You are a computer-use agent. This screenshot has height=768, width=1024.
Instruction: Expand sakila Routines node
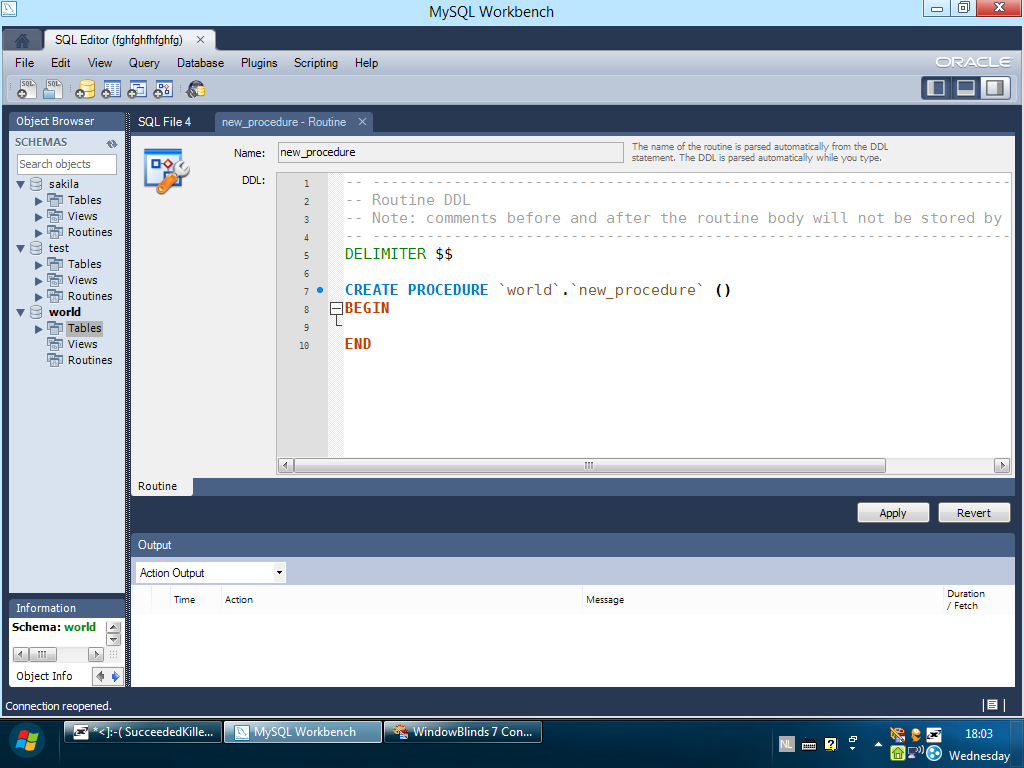click(39, 233)
